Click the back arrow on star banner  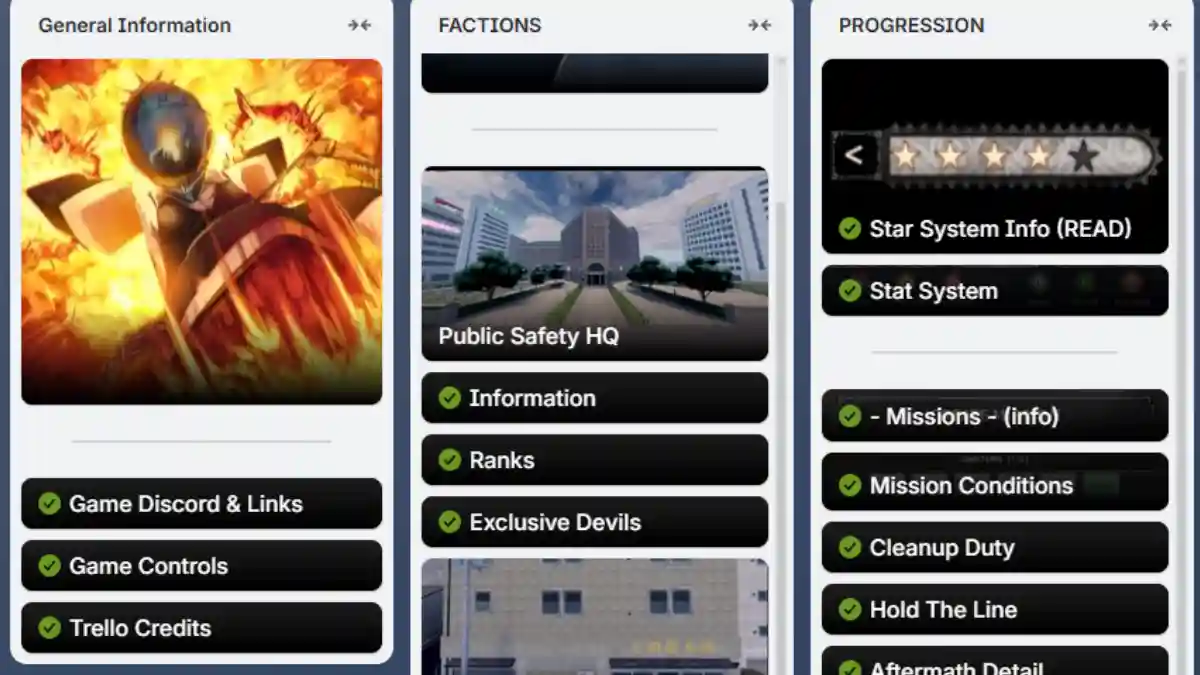(x=854, y=155)
